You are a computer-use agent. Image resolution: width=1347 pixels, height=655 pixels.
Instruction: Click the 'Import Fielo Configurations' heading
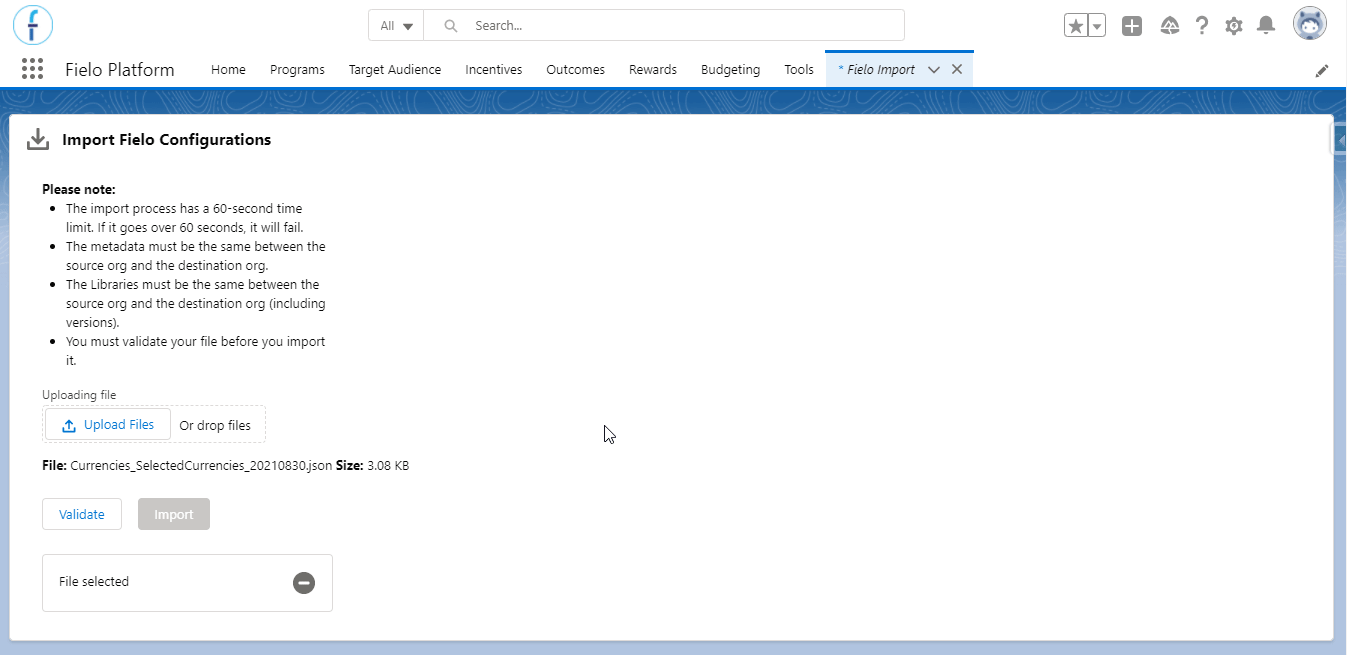tap(167, 140)
